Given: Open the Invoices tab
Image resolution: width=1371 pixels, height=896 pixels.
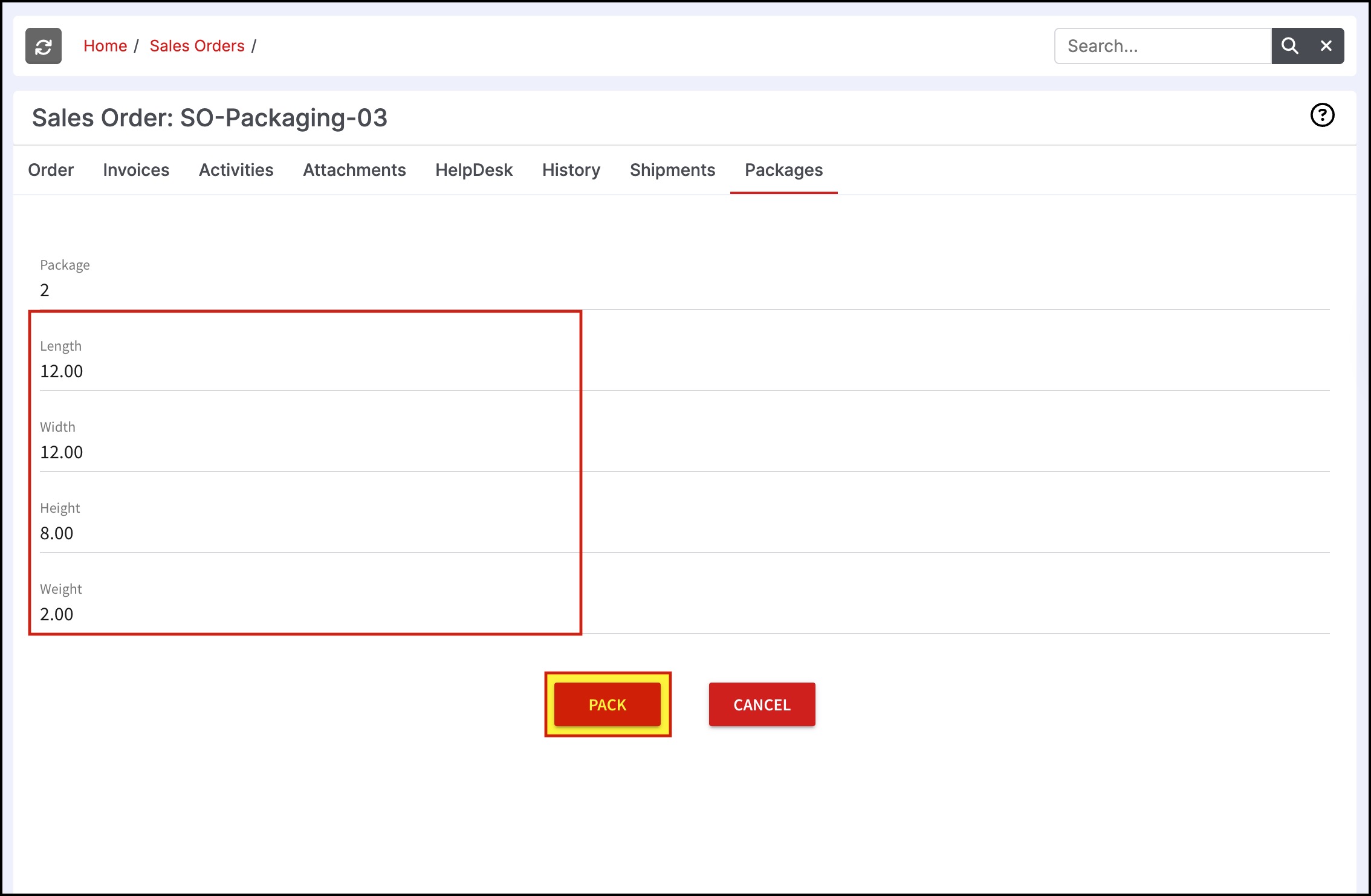Looking at the screenshot, I should point(136,170).
